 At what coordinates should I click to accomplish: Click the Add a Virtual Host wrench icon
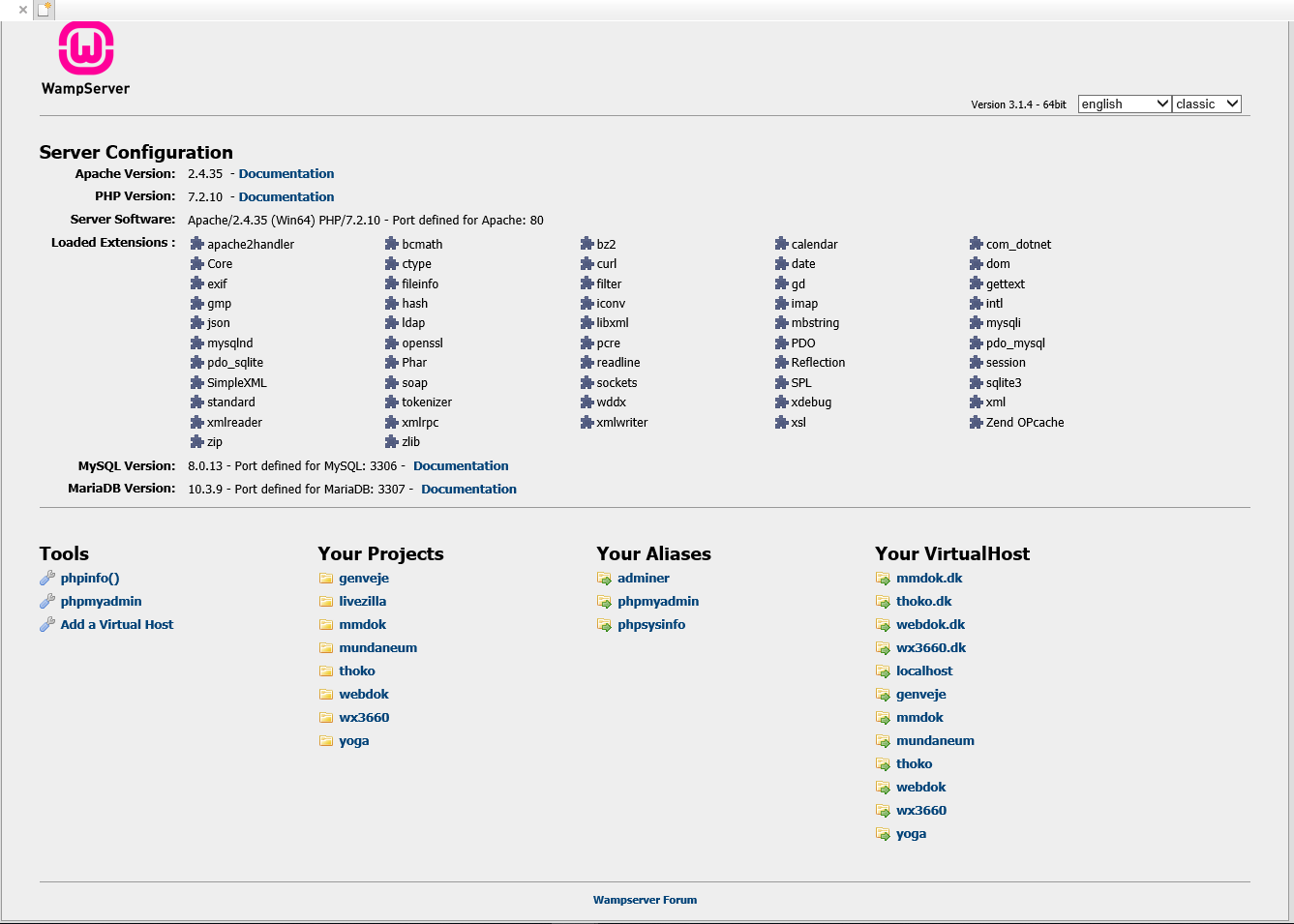[47, 625]
